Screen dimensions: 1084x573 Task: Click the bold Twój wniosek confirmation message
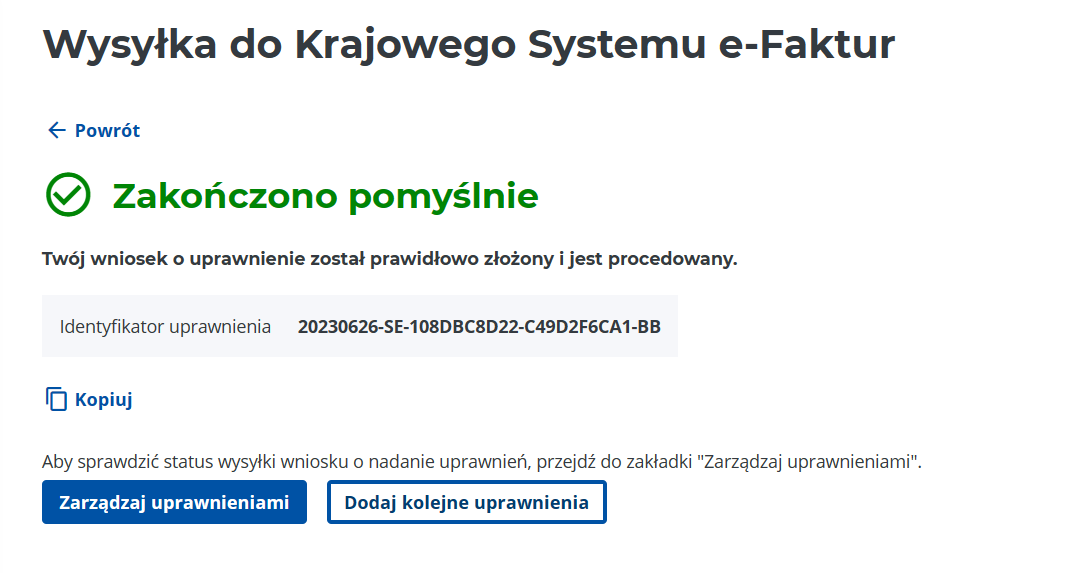pos(389,260)
